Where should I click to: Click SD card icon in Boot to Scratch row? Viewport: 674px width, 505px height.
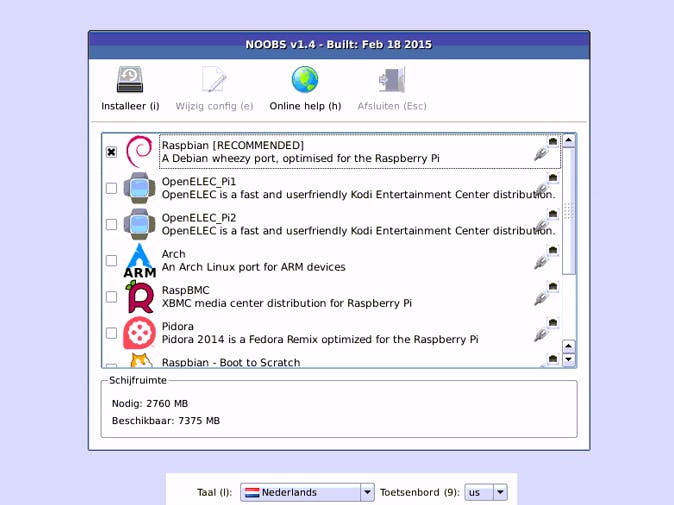[x=553, y=358]
